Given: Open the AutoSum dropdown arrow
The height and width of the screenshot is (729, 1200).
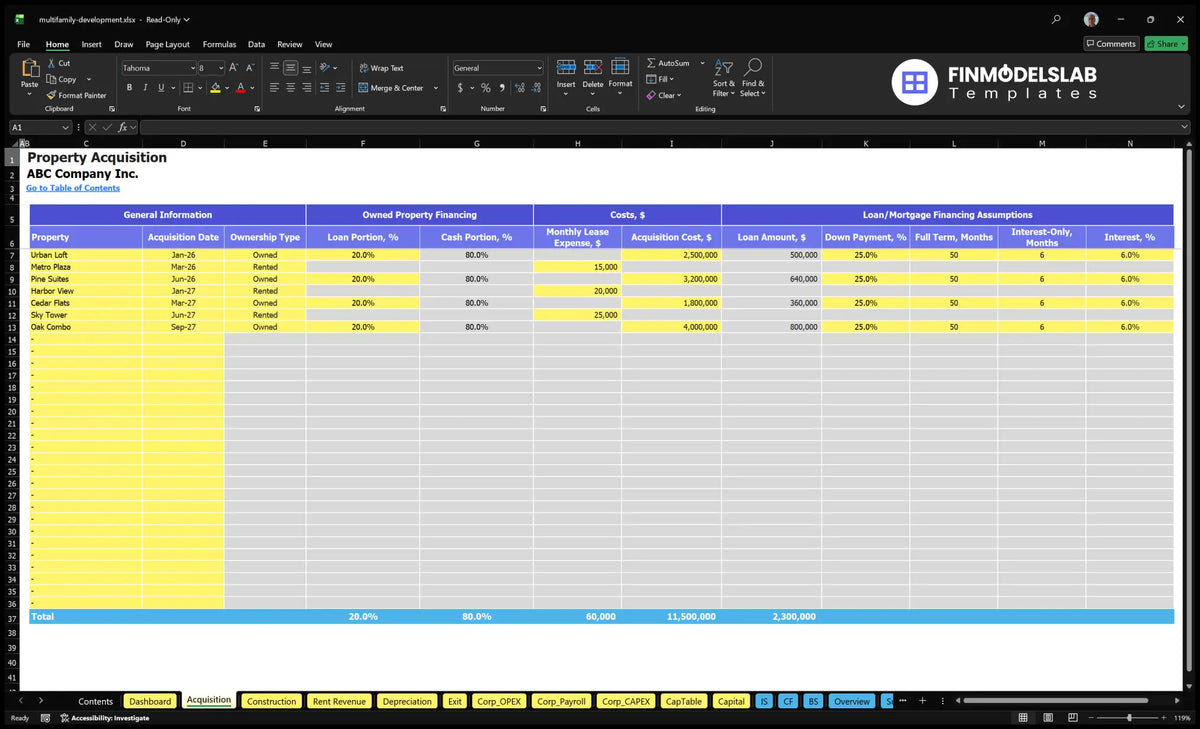Looking at the screenshot, I should (x=702, y=63).
